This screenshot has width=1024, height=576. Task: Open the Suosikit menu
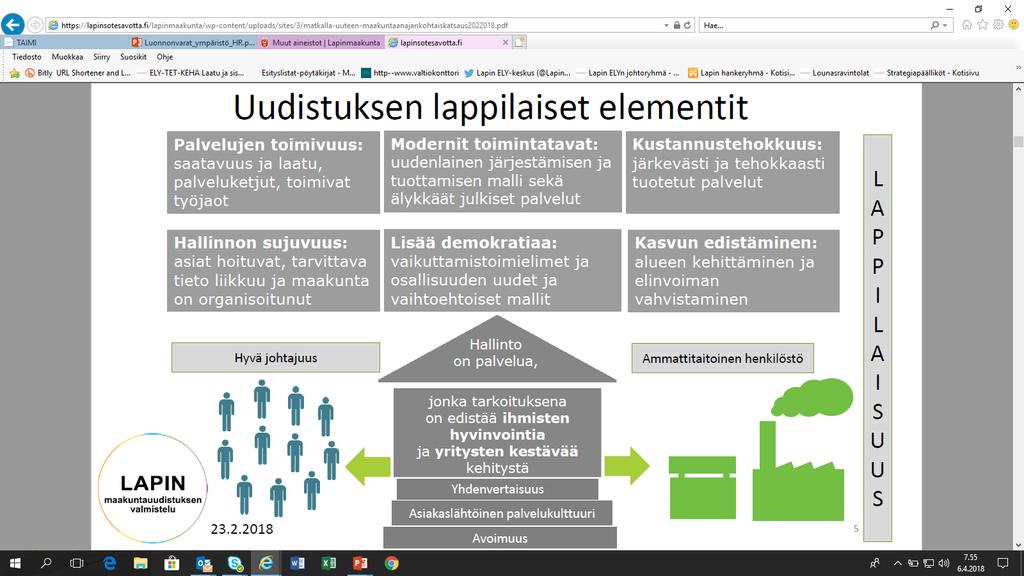click(x=133, y=57)
